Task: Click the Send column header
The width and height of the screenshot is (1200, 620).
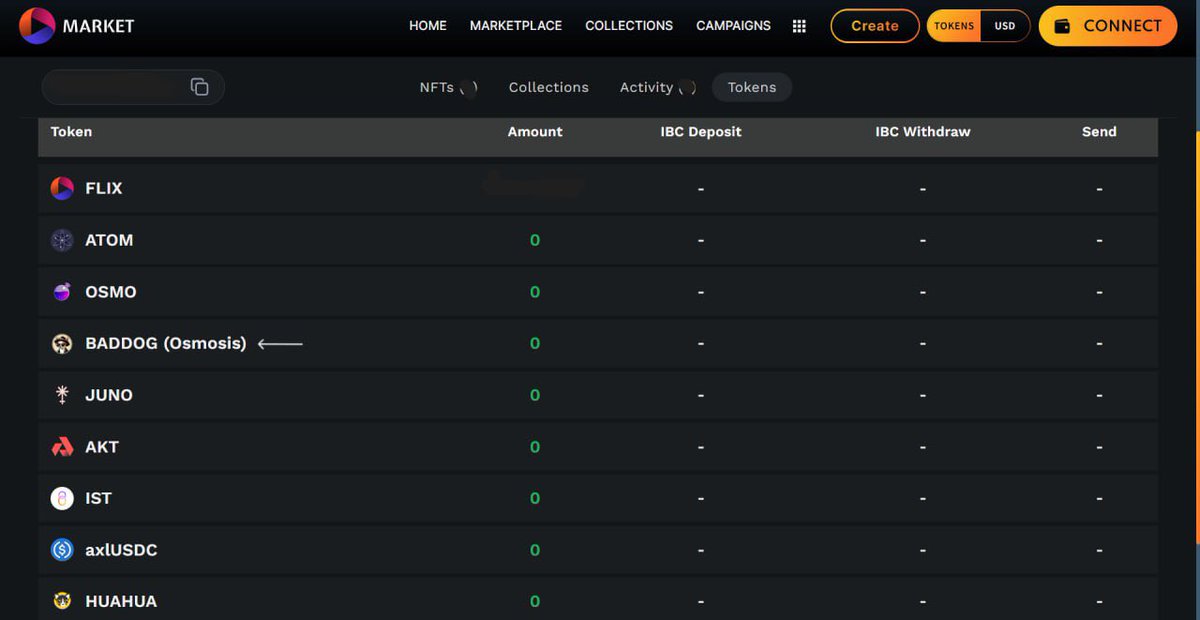Action: [x=1099, y=132]
